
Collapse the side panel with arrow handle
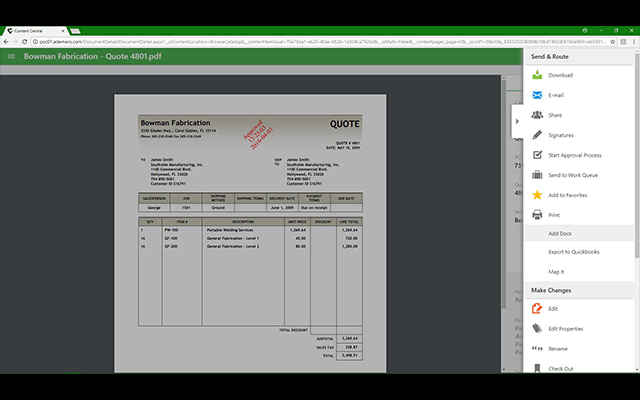(517, 121)
